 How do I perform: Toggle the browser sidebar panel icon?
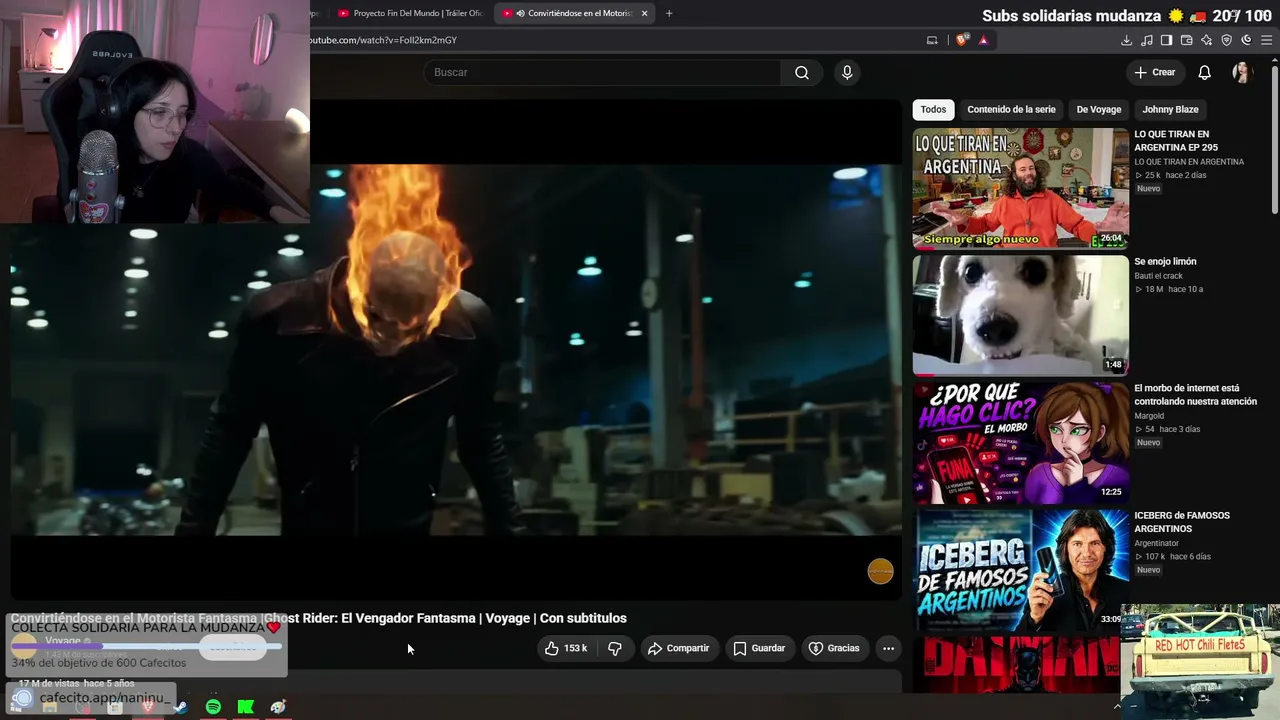(1166, 40)
